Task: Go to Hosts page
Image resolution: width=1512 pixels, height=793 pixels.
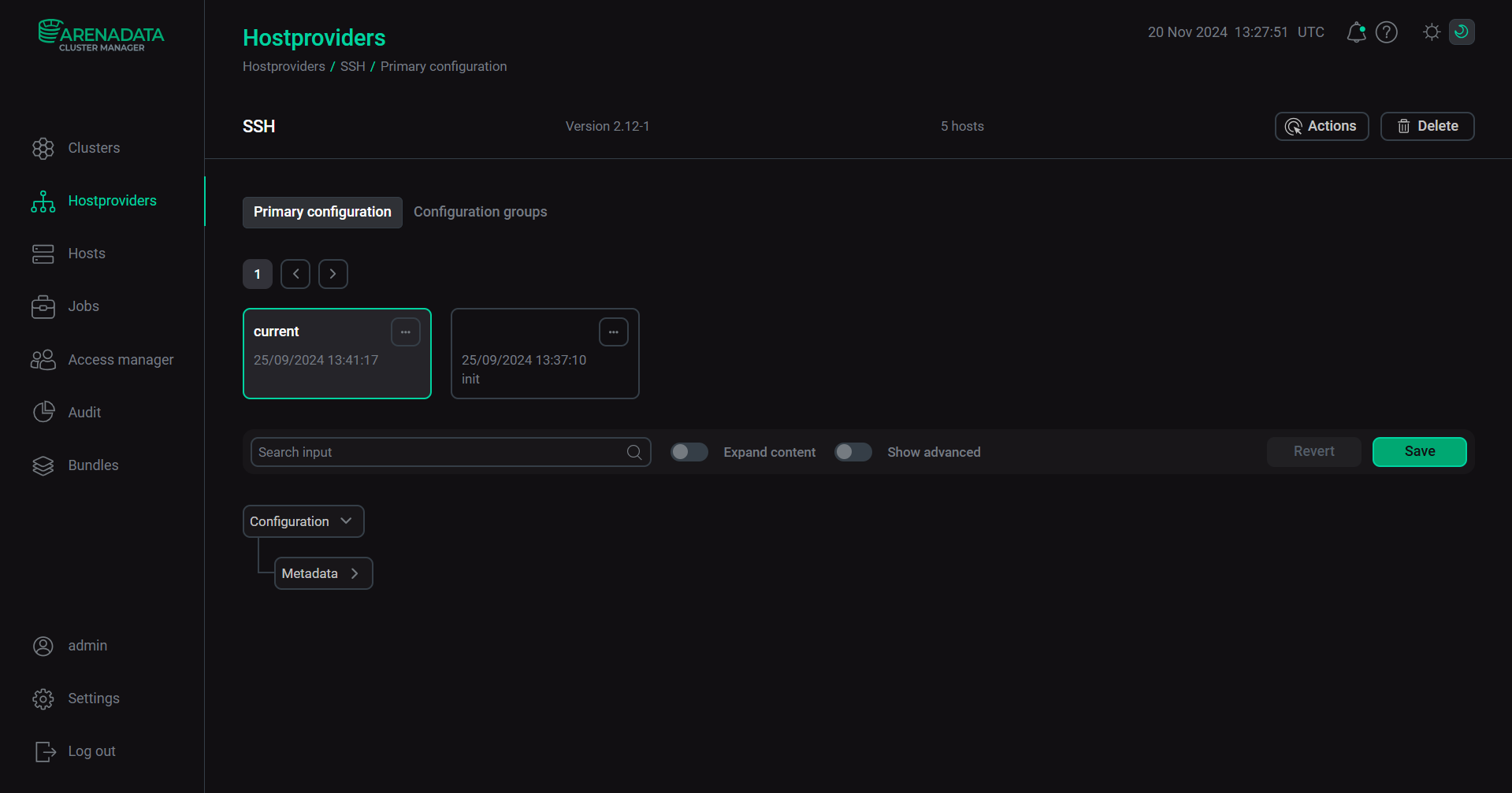Action: coord(69,254)
